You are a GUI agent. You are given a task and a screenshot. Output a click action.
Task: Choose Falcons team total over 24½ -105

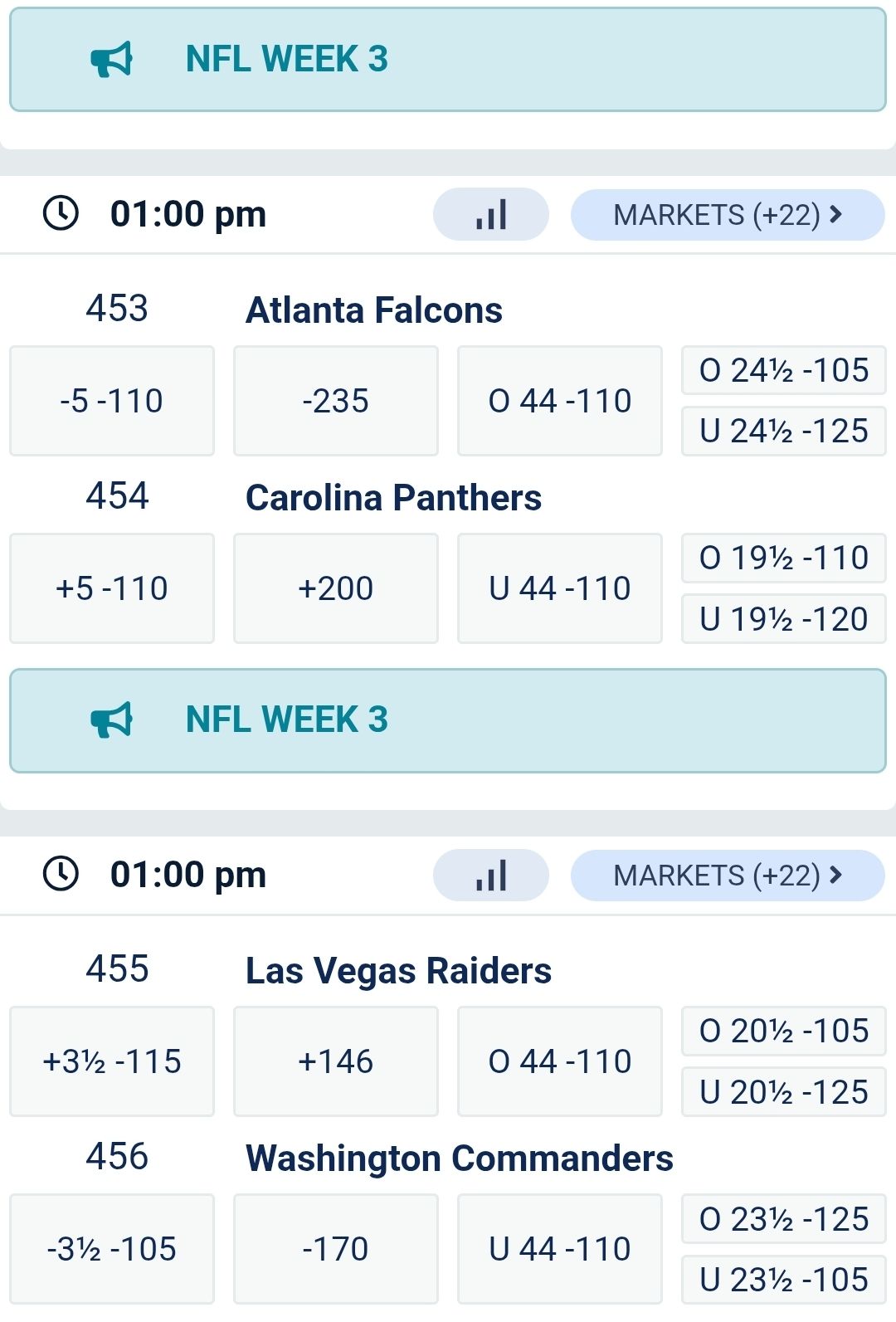click(784, 370)
